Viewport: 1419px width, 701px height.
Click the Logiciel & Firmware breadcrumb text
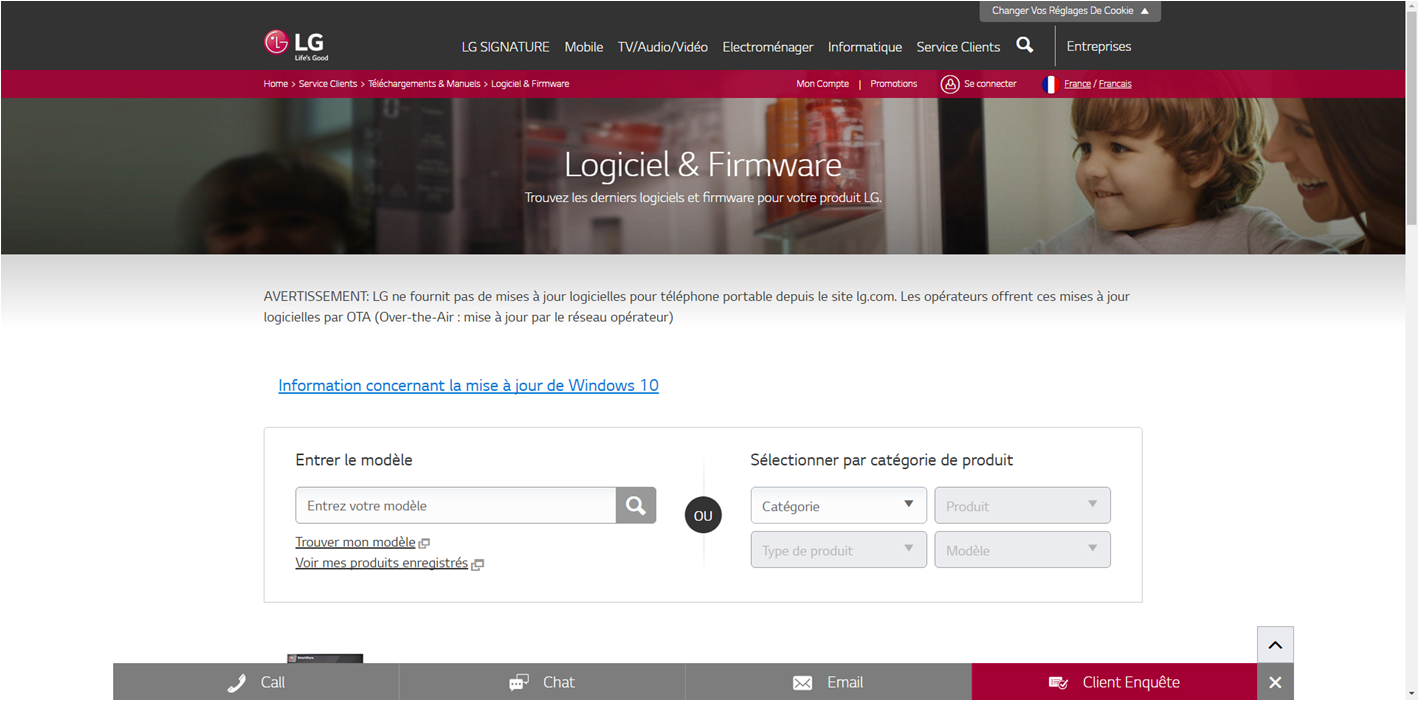pos(530,84)
